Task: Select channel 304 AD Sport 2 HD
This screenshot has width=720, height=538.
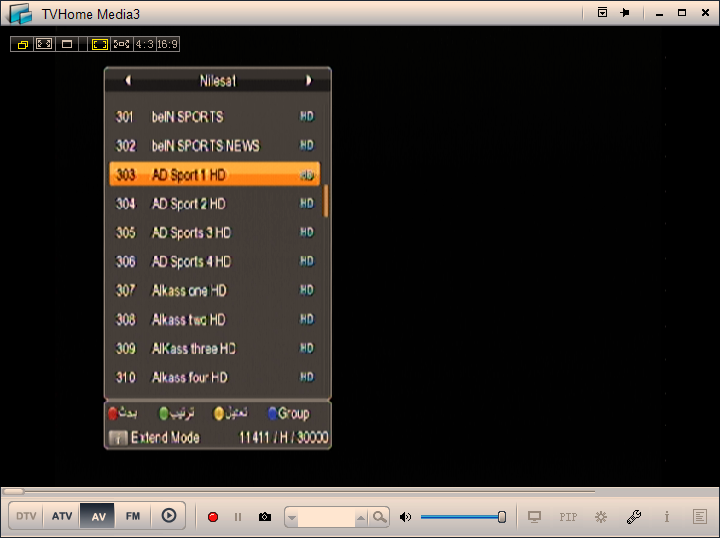Action: coord(214,203)
